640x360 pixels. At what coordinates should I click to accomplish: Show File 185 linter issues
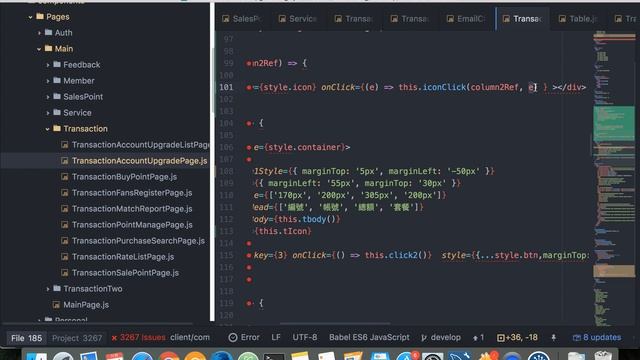[27, 338]
